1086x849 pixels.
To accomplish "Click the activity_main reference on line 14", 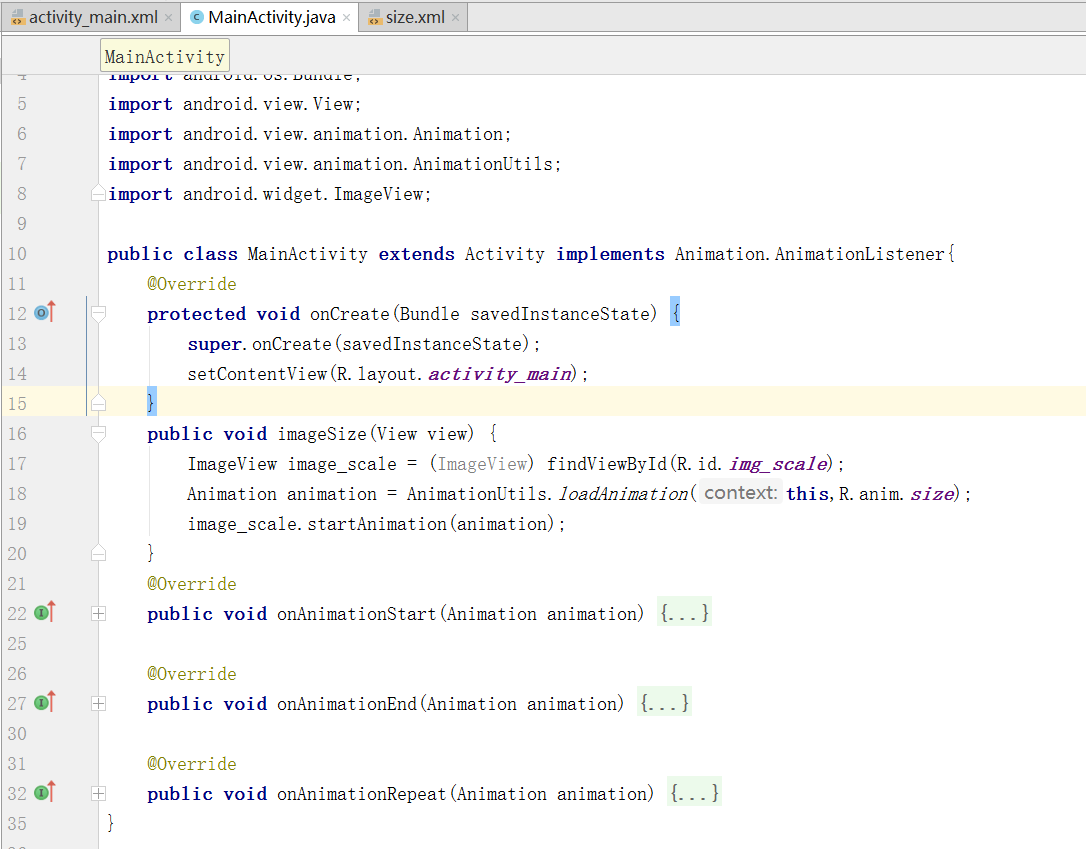I will pyautogui.click(x=500, y=374).
